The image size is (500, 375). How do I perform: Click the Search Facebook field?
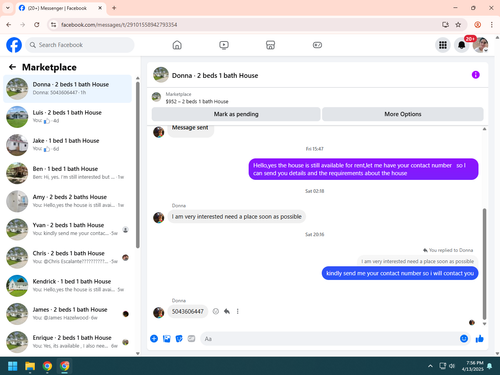click(80, 45)
